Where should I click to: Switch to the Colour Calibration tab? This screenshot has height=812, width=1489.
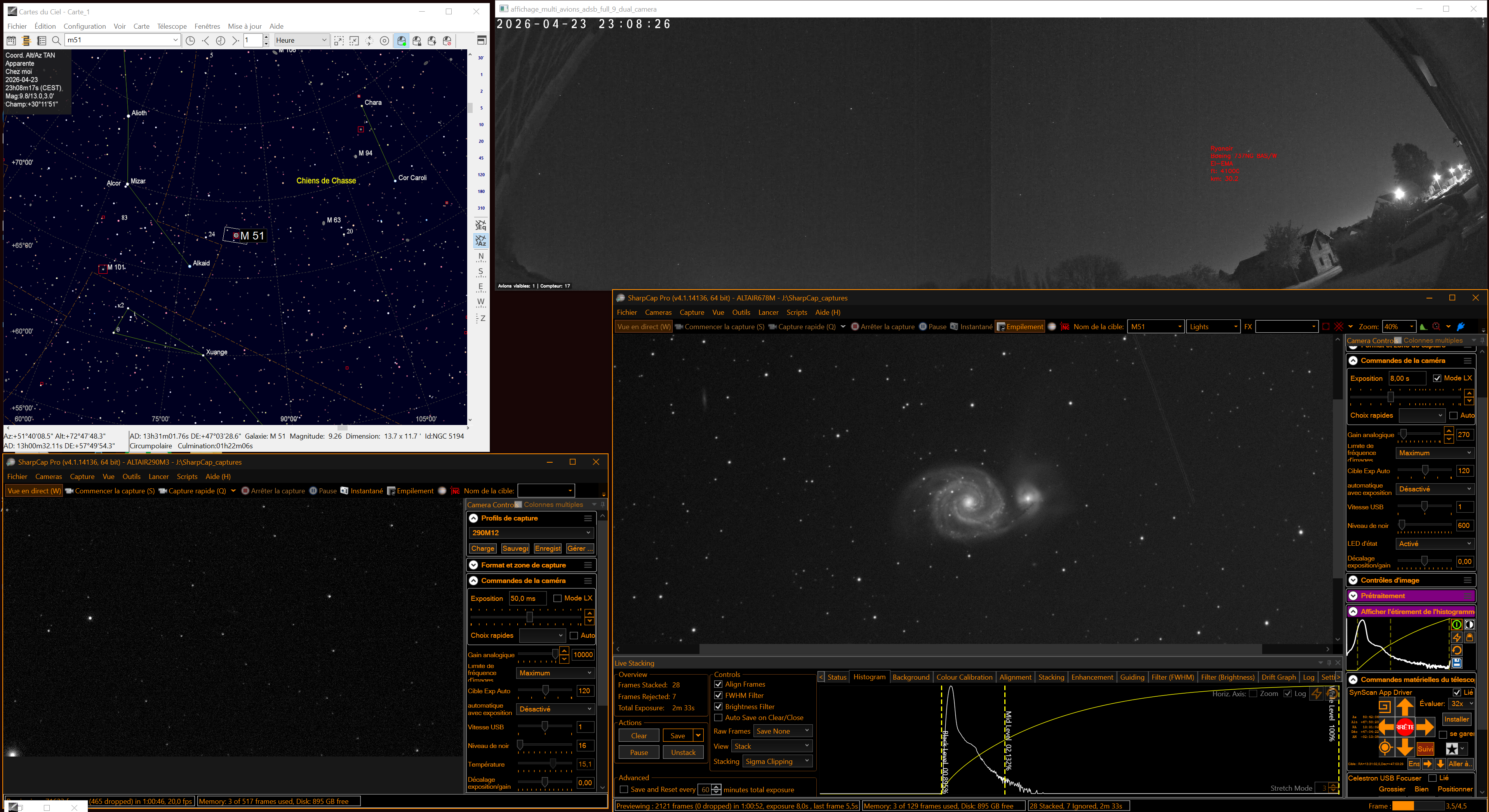coord(964,677)
